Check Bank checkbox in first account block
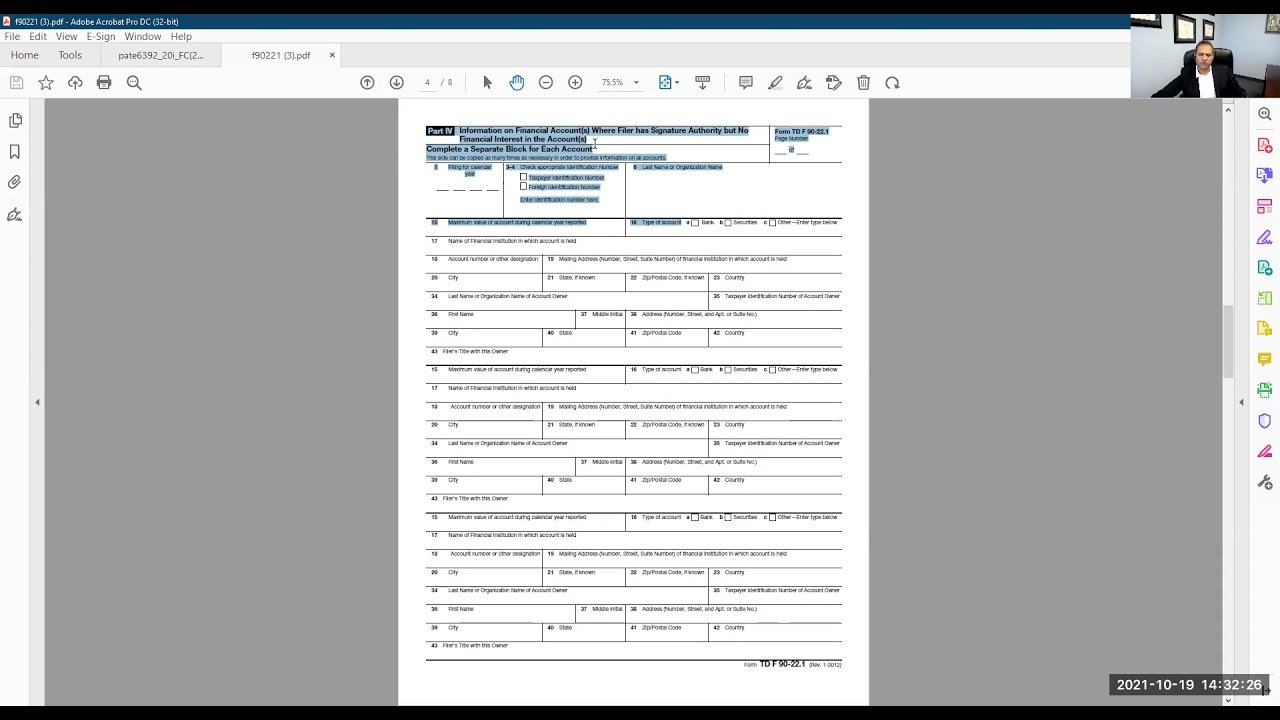Screen dimensions: 1280x720 (x=695, y=222)
